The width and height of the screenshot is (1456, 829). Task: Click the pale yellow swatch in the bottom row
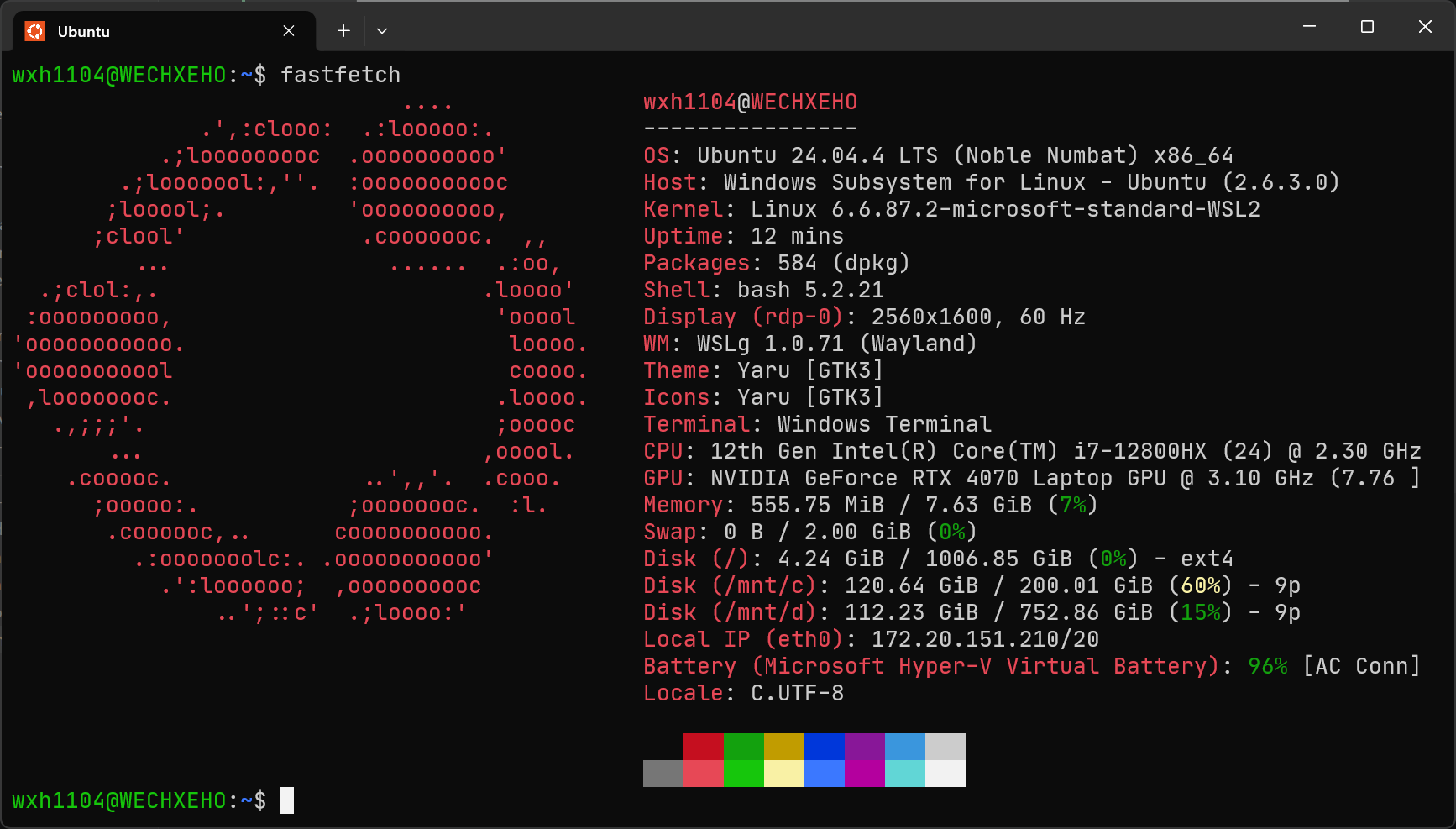pos(783,774)
